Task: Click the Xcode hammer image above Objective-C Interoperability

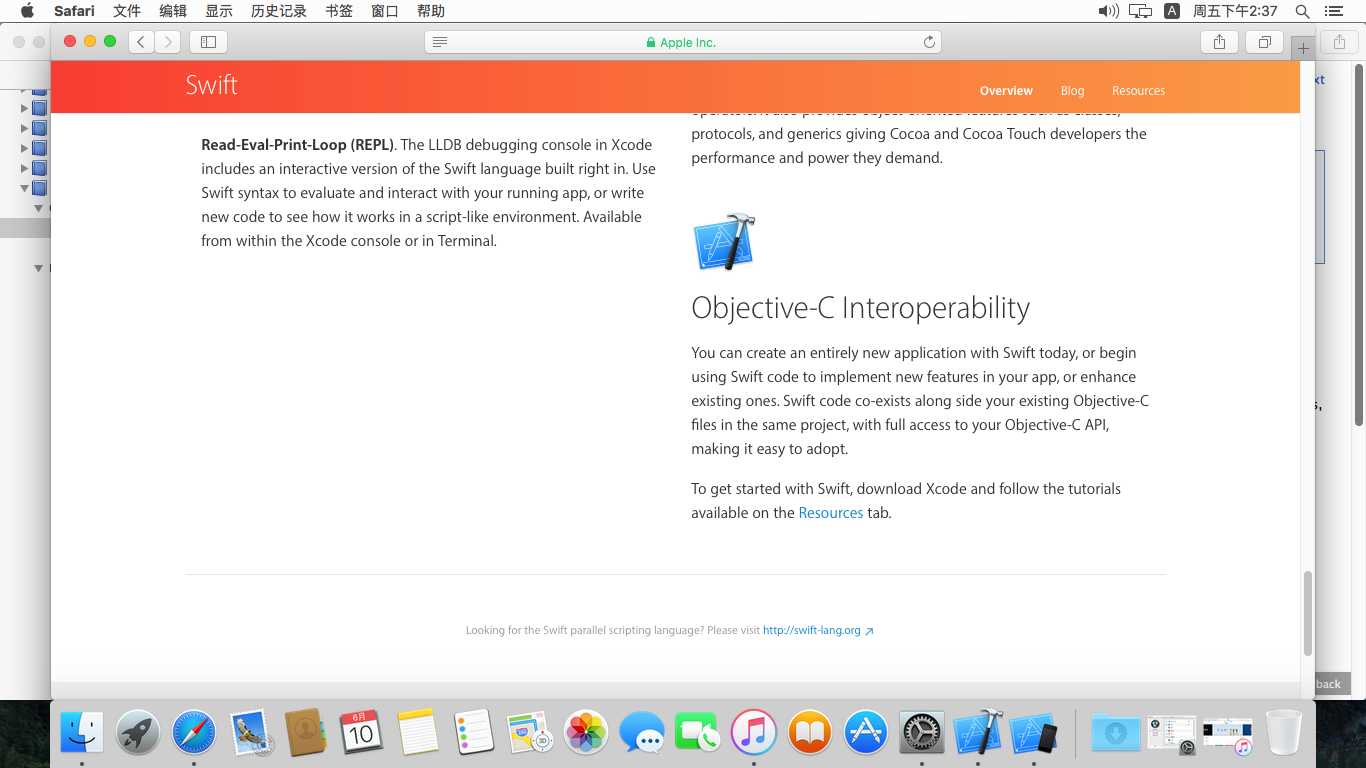Action: pyautogui.click(x=724, y=242)
